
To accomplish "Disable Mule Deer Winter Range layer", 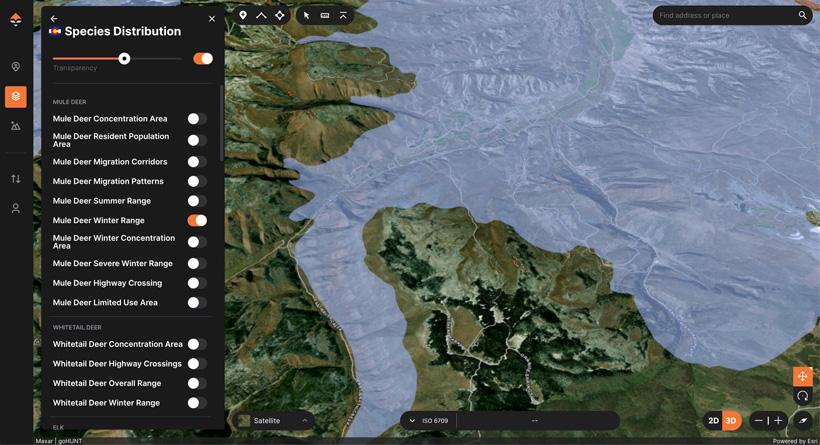I will point(197,221).
